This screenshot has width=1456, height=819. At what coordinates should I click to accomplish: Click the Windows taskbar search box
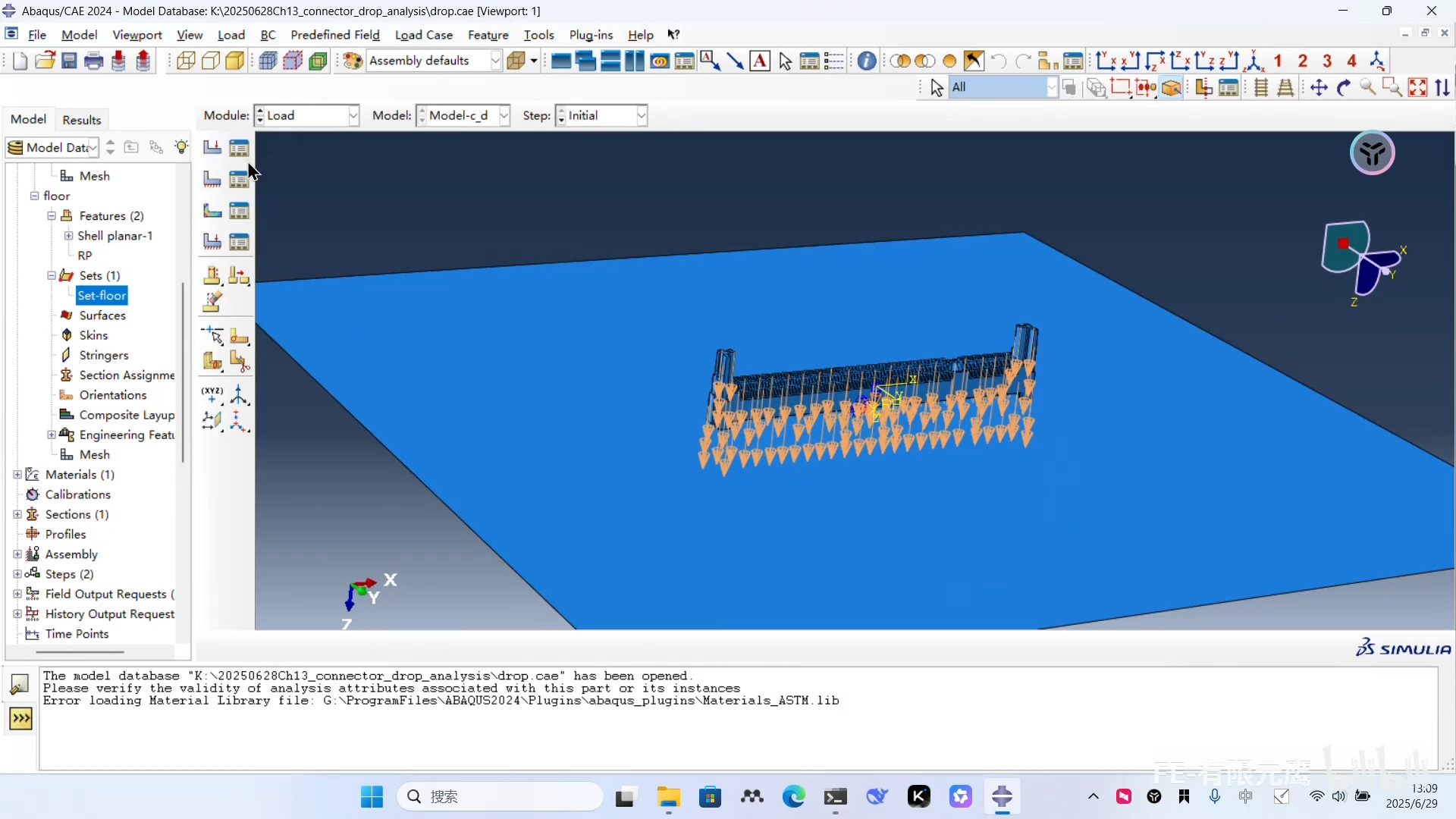click(x=500, y=797)
